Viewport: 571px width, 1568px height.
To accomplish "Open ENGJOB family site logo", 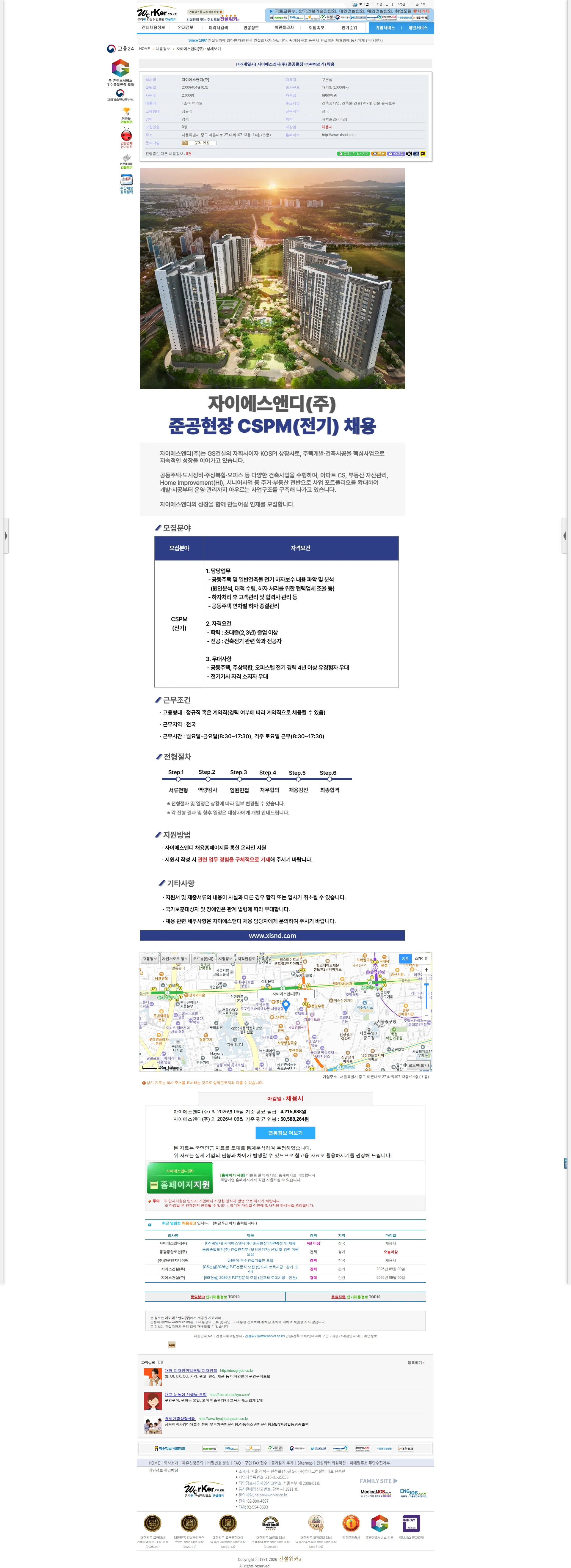I will [413, 1493].
